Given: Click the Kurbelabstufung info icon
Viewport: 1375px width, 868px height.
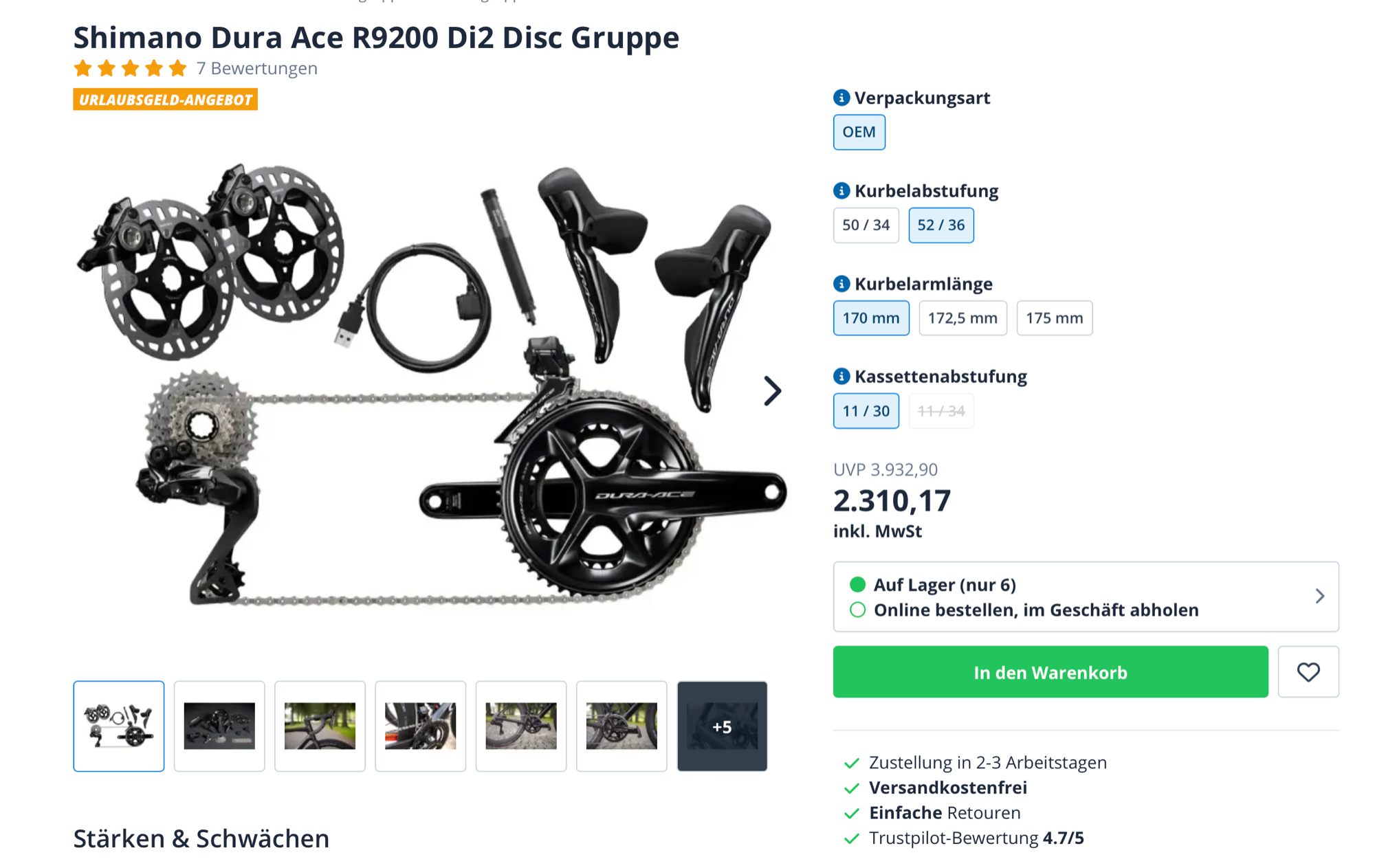Looking at the screenshot, I should point(841,190).
